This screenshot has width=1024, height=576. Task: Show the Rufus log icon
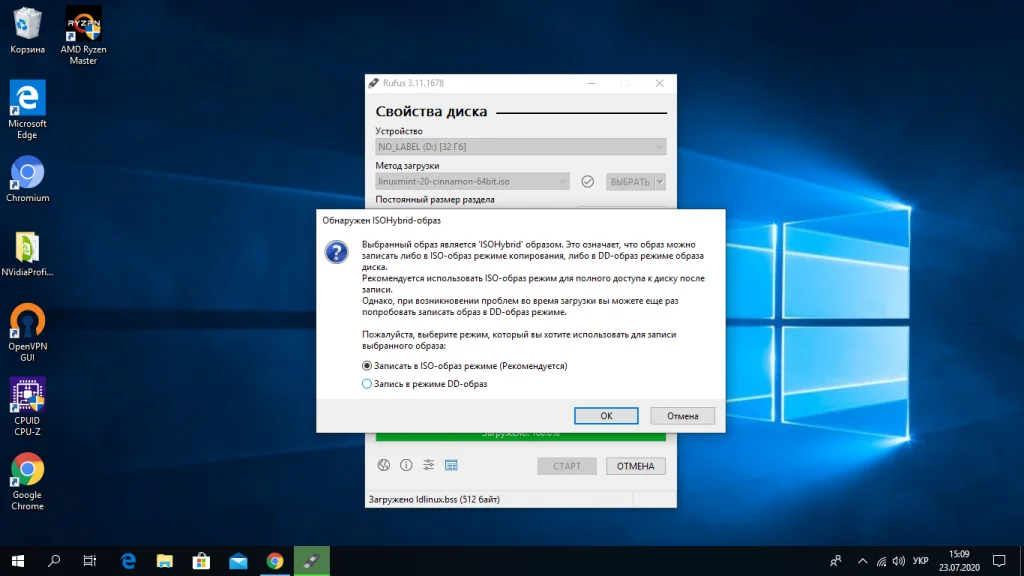(x=451, y=465)
